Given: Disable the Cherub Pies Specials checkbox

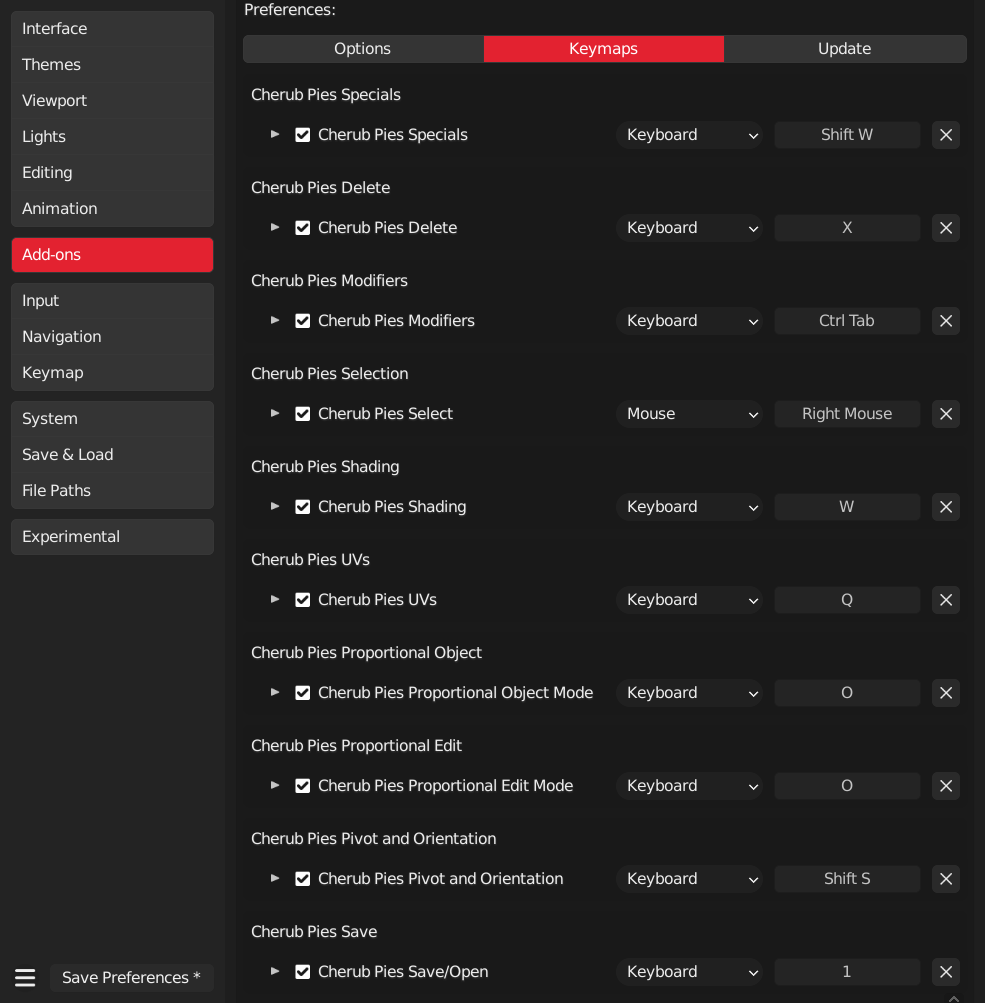Looking at the screenshot, I should click(303, 135).
